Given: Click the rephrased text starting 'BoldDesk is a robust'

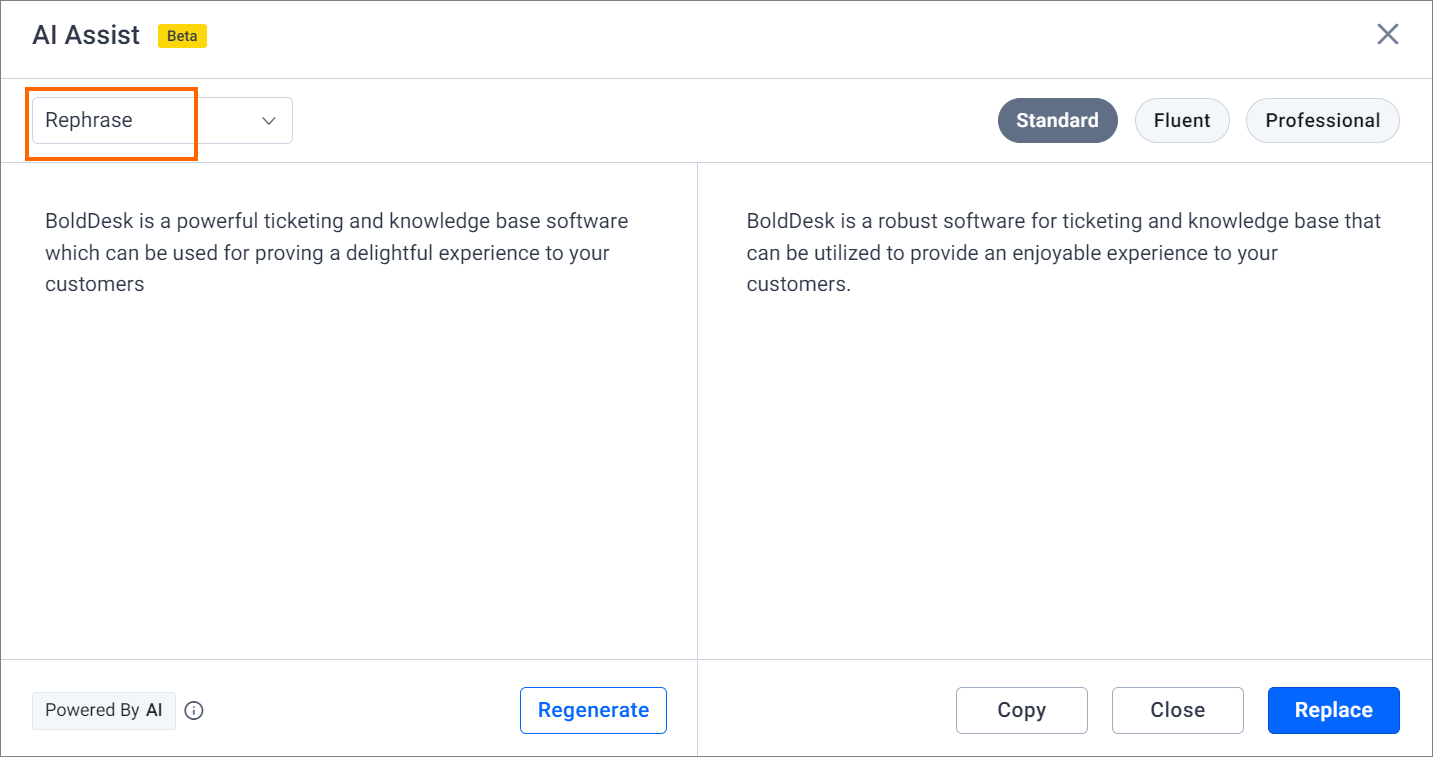Looking at the screenshot, I should (1064, 252).
